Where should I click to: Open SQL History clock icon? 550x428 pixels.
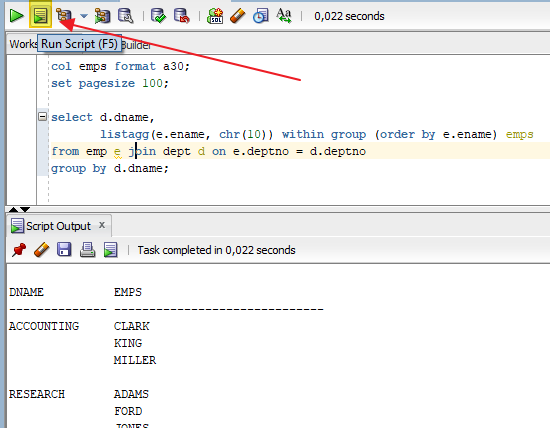(261, 16)
